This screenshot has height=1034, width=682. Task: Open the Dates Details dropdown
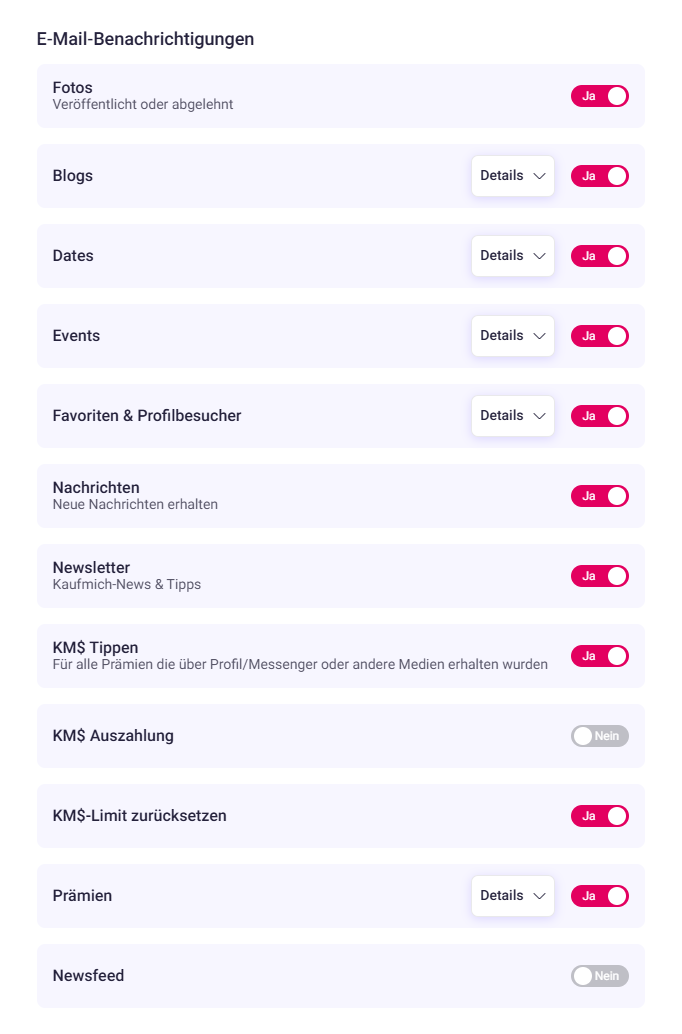(x=512, y=256)
